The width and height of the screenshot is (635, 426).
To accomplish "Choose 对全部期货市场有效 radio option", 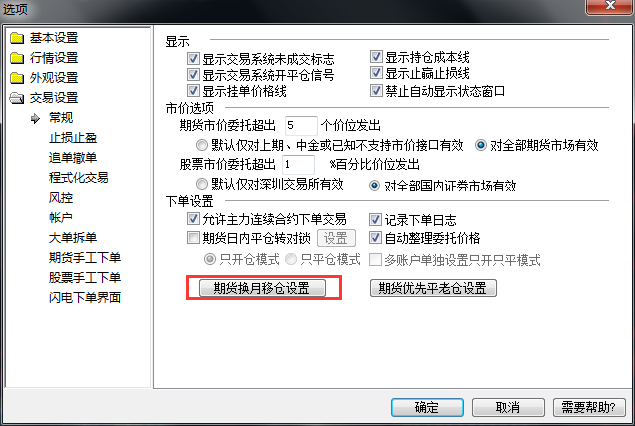I will (x=481, y=145).
